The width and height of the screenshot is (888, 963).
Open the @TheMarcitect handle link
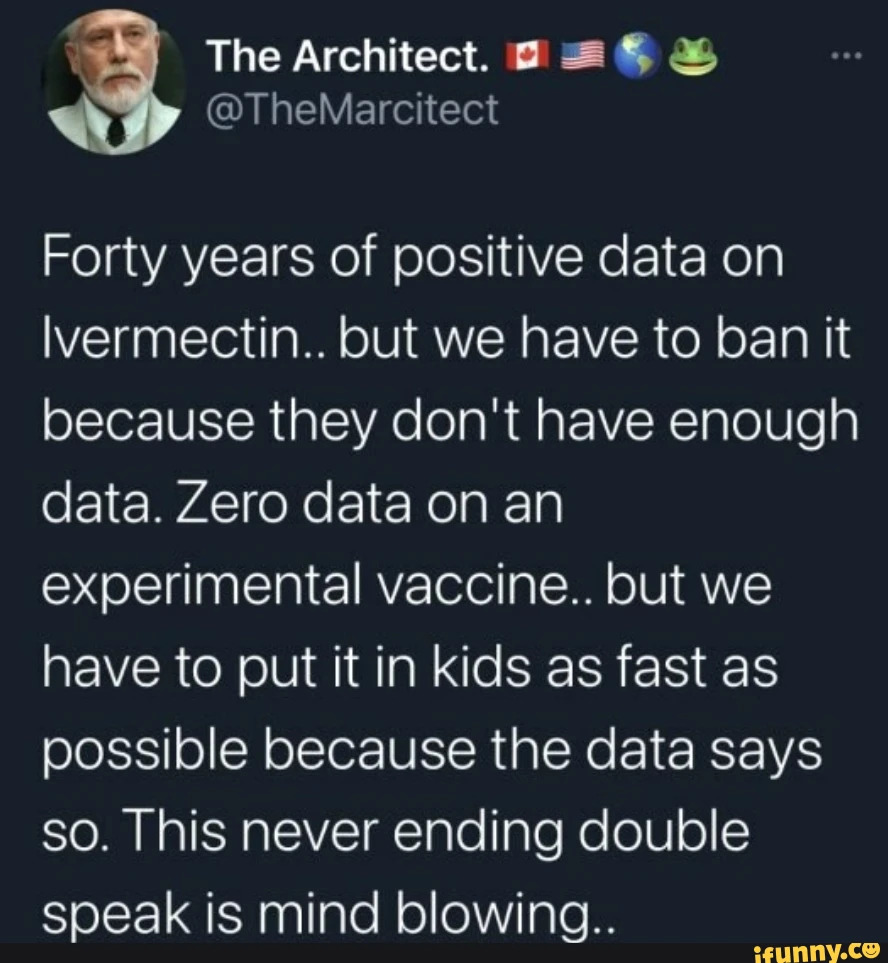[x=351, y=108]
